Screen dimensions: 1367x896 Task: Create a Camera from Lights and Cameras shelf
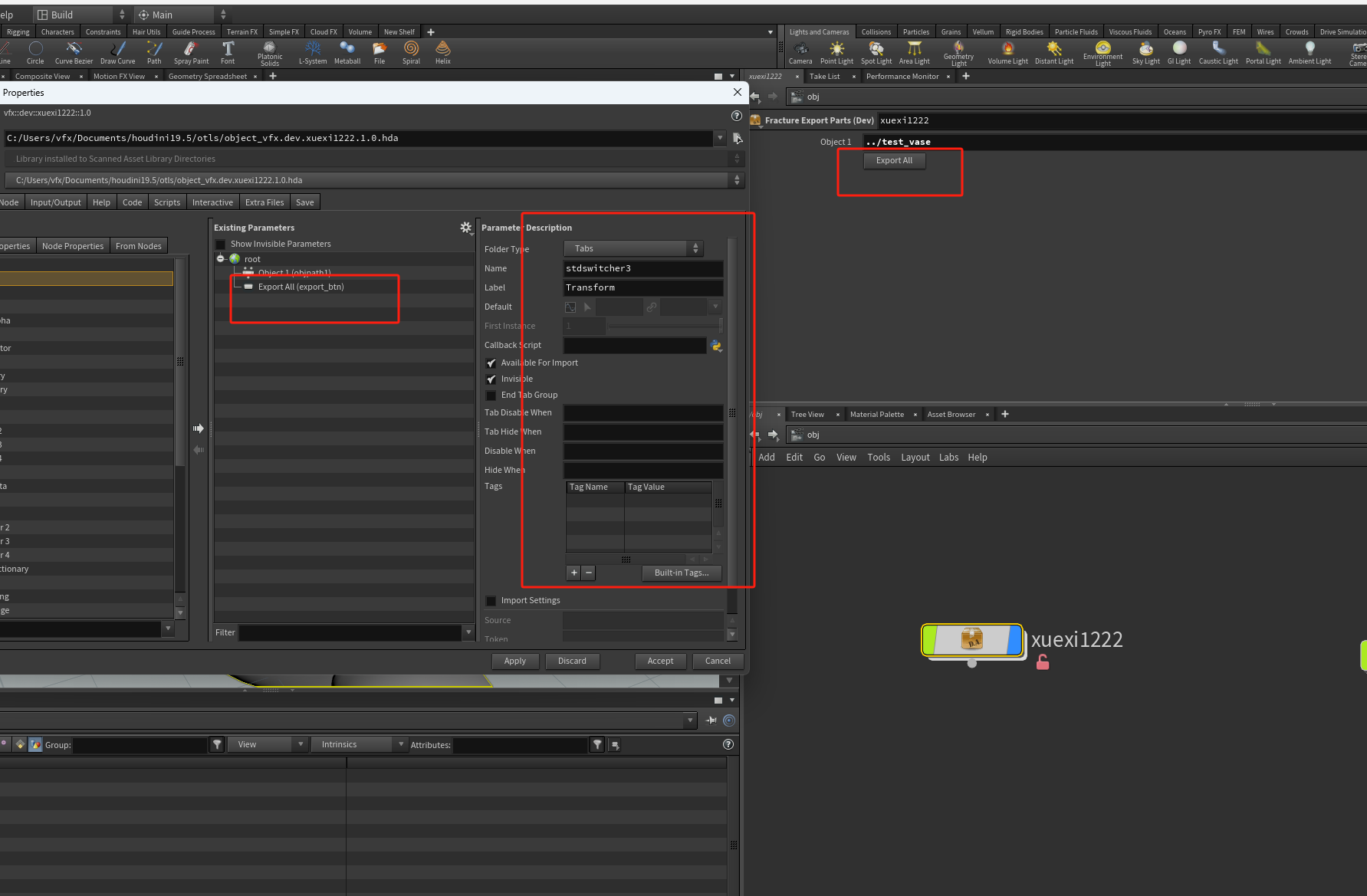(x=800, y=52)
